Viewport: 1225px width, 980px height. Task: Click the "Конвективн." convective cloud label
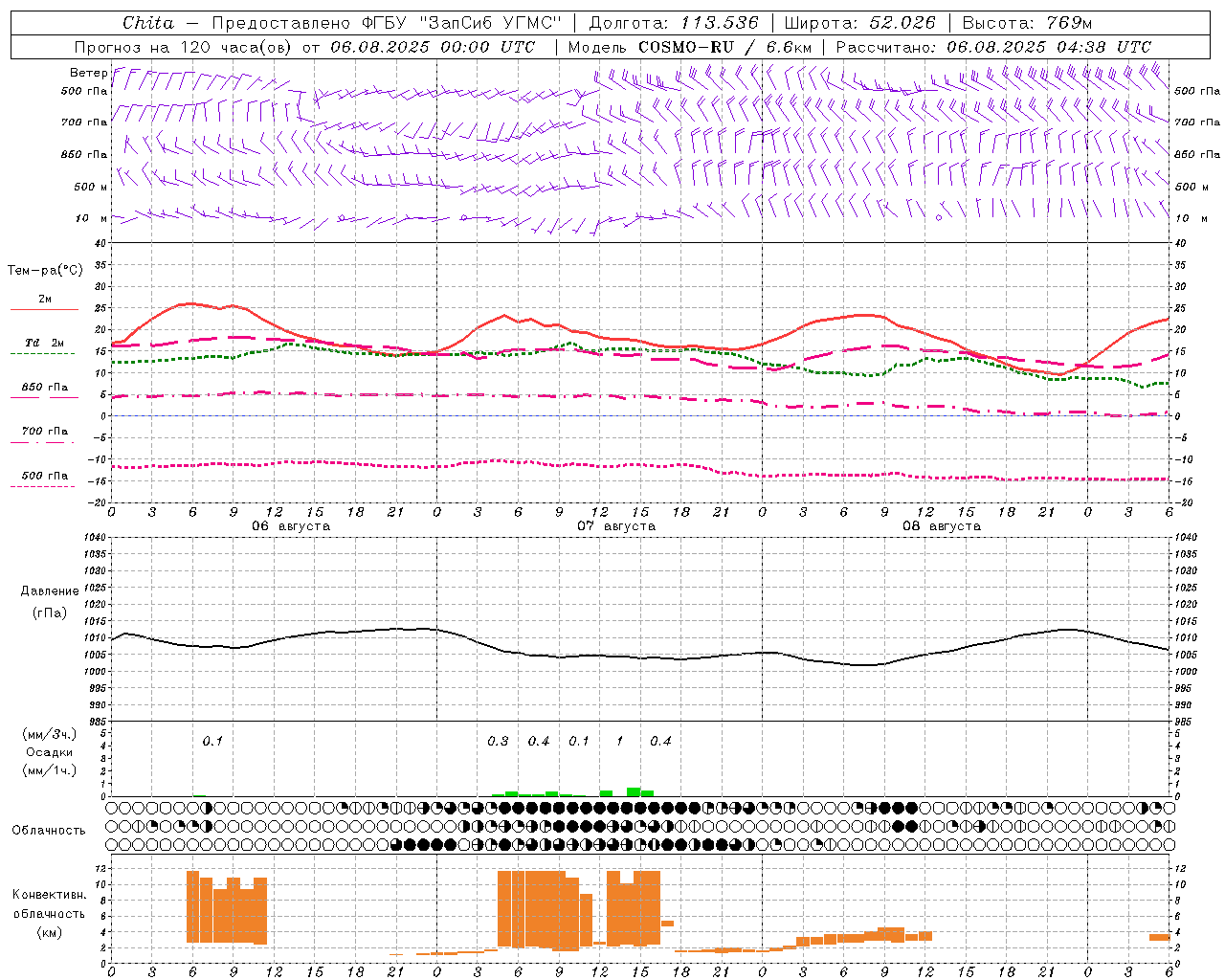click(49, 895)
